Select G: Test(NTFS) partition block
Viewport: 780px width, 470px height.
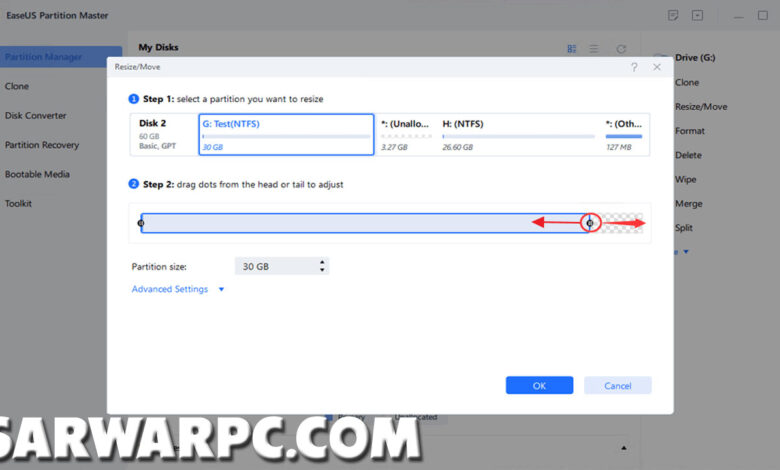point(286,135)
